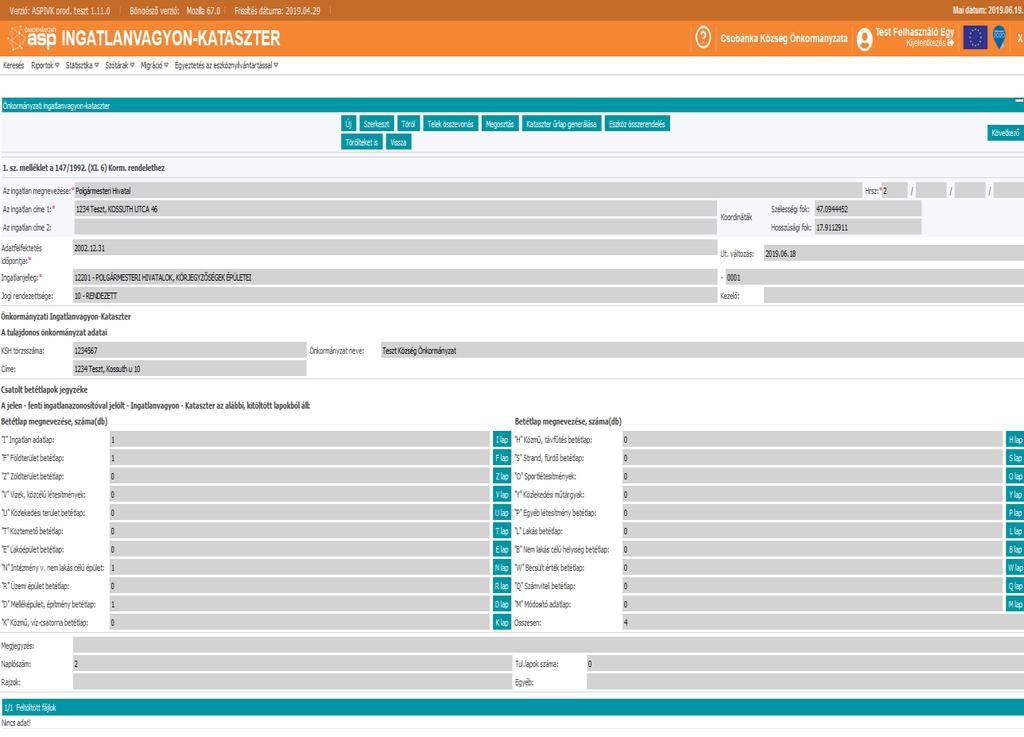Click the Kezelő field
This screenshot has height=737, width=1024.
[893, 296]
